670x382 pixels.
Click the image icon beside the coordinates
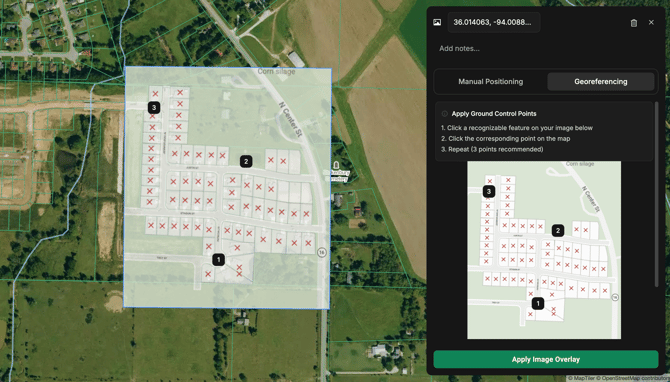437,22
